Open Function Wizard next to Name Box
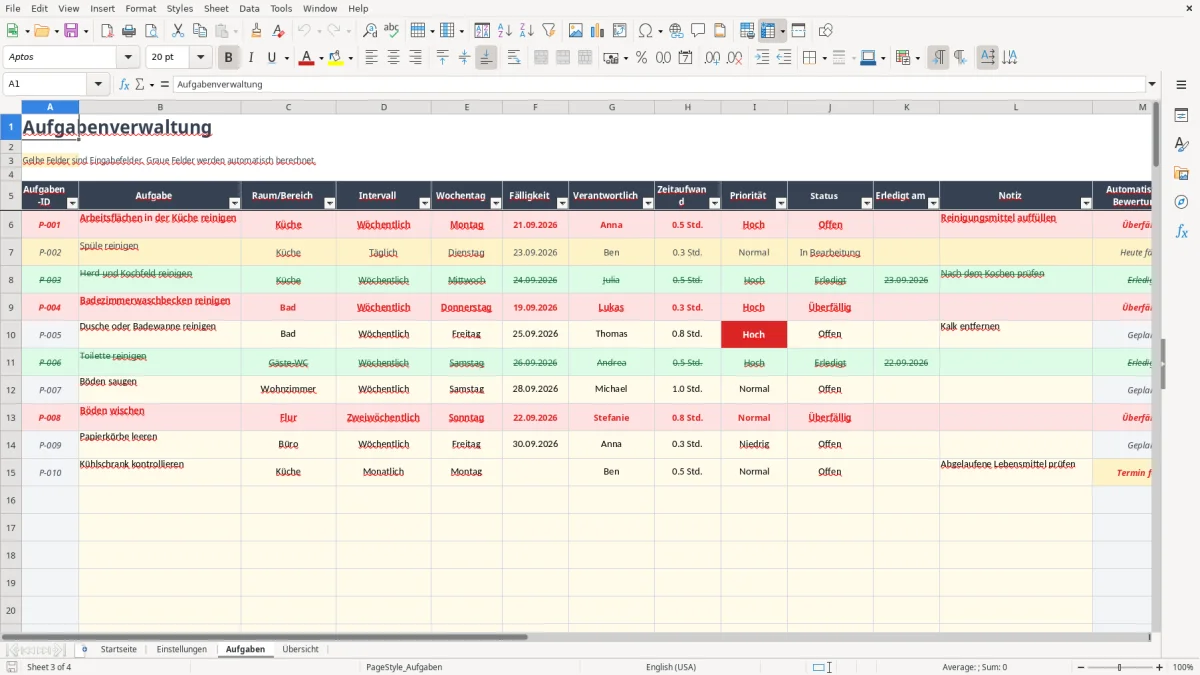The image size is (1200, 675). tap(124, 85)
